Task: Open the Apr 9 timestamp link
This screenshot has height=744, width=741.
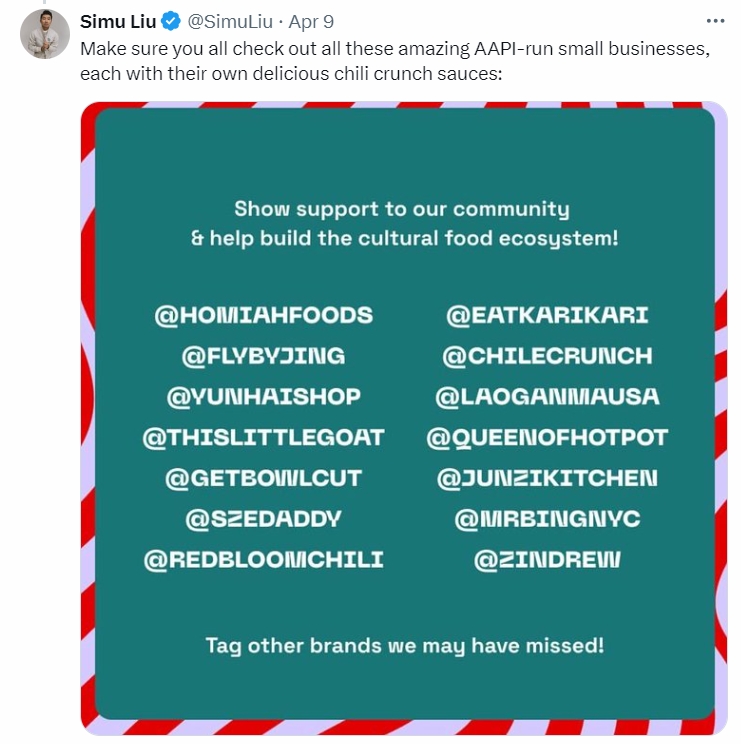Action: [313, 22]
